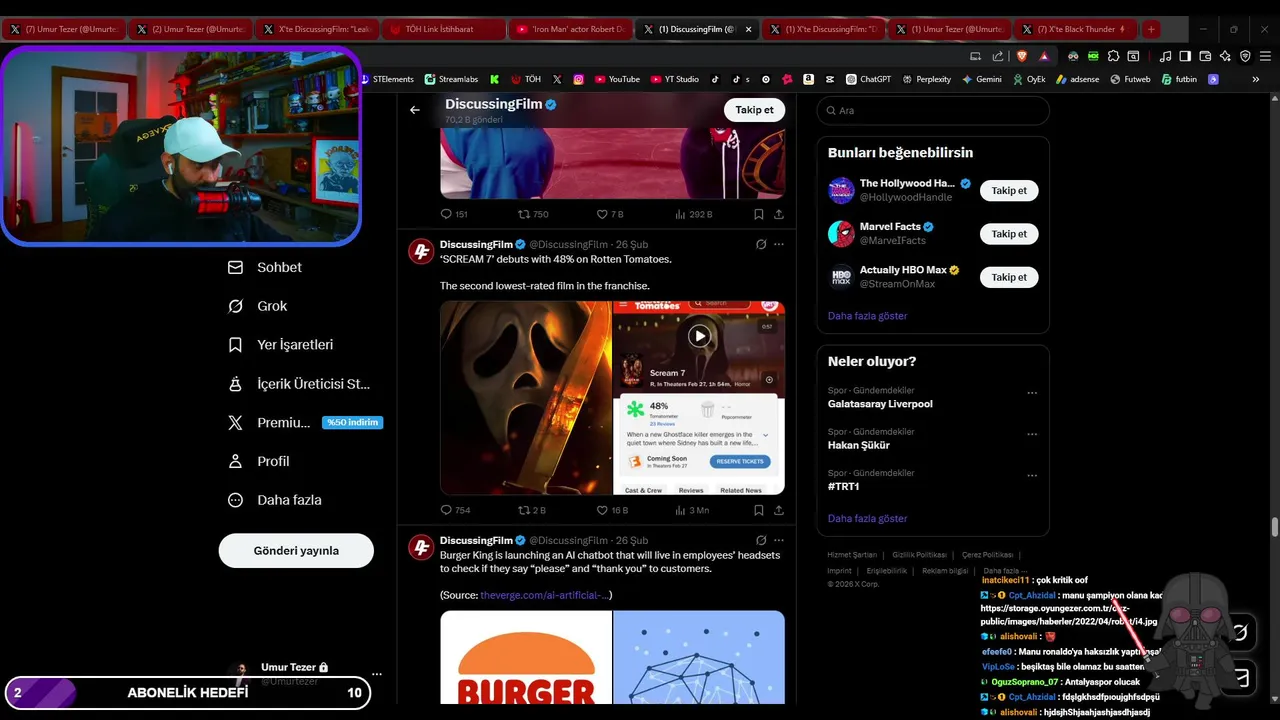Open options for Galatasaray Liverpool trend

tap(1032, 393)
